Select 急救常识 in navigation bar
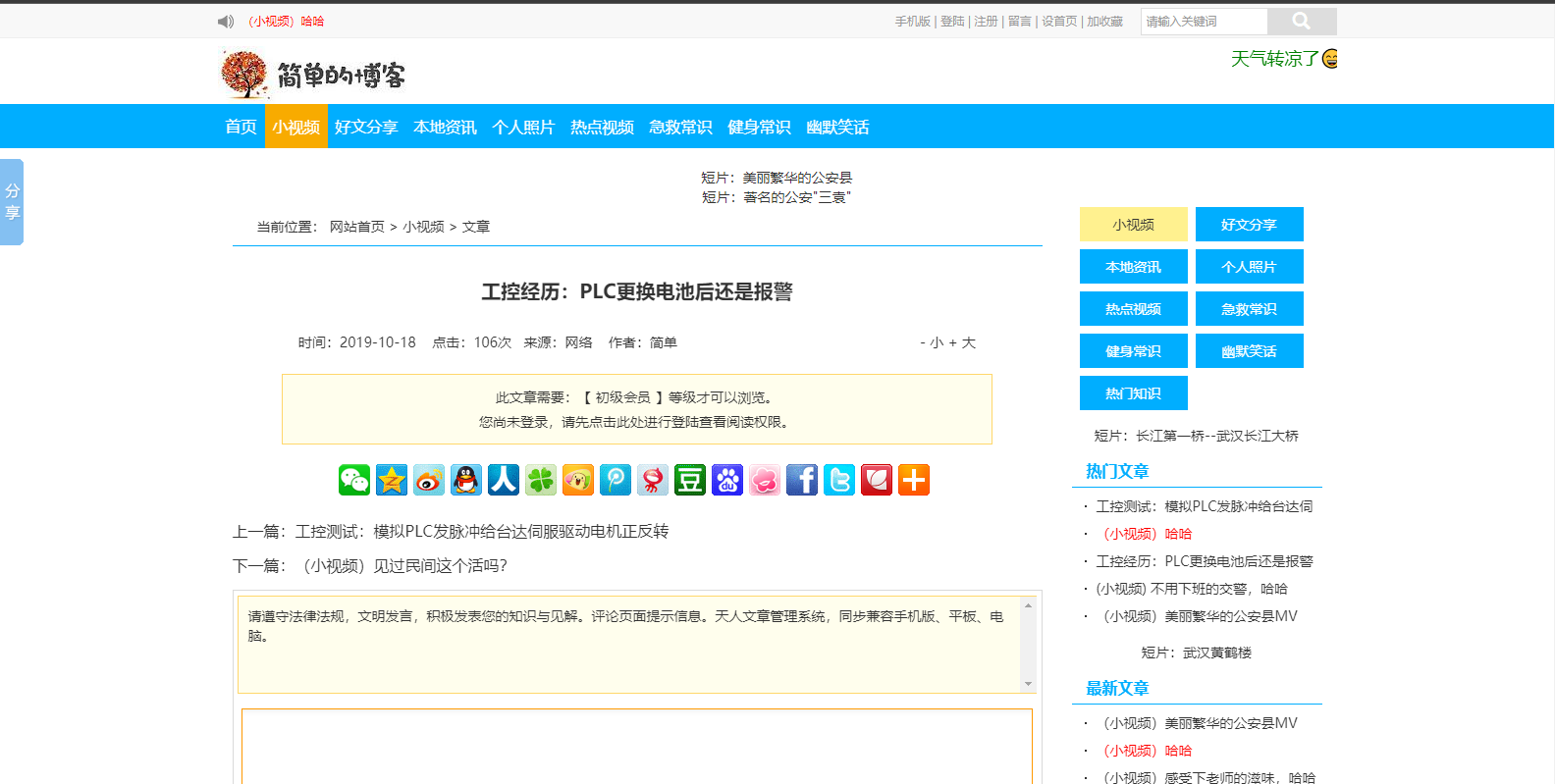 (680, 128)
